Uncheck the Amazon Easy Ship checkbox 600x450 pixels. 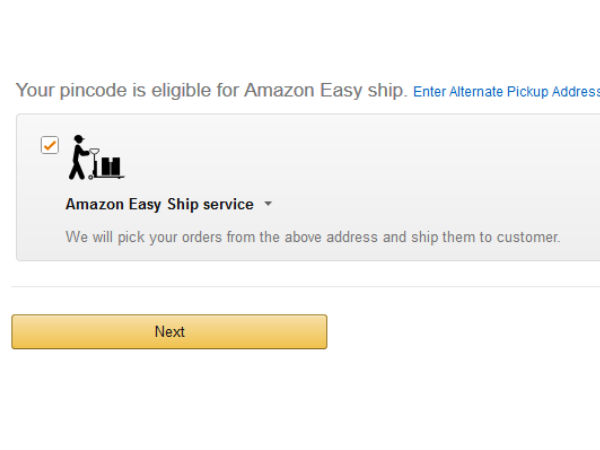pyautogui.click(x=49, y=146)
